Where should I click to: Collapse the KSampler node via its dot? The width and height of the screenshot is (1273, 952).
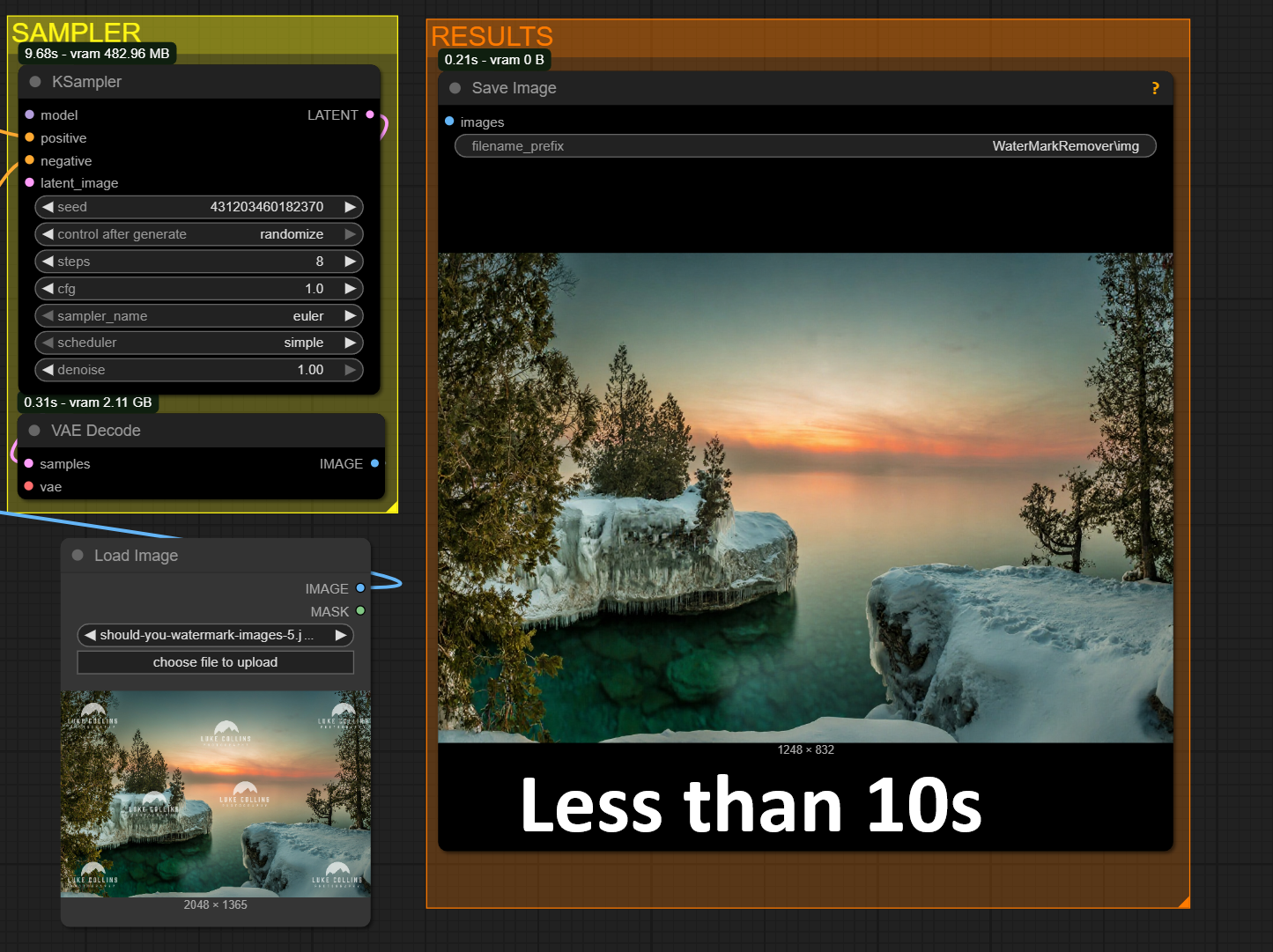[35, 82]
